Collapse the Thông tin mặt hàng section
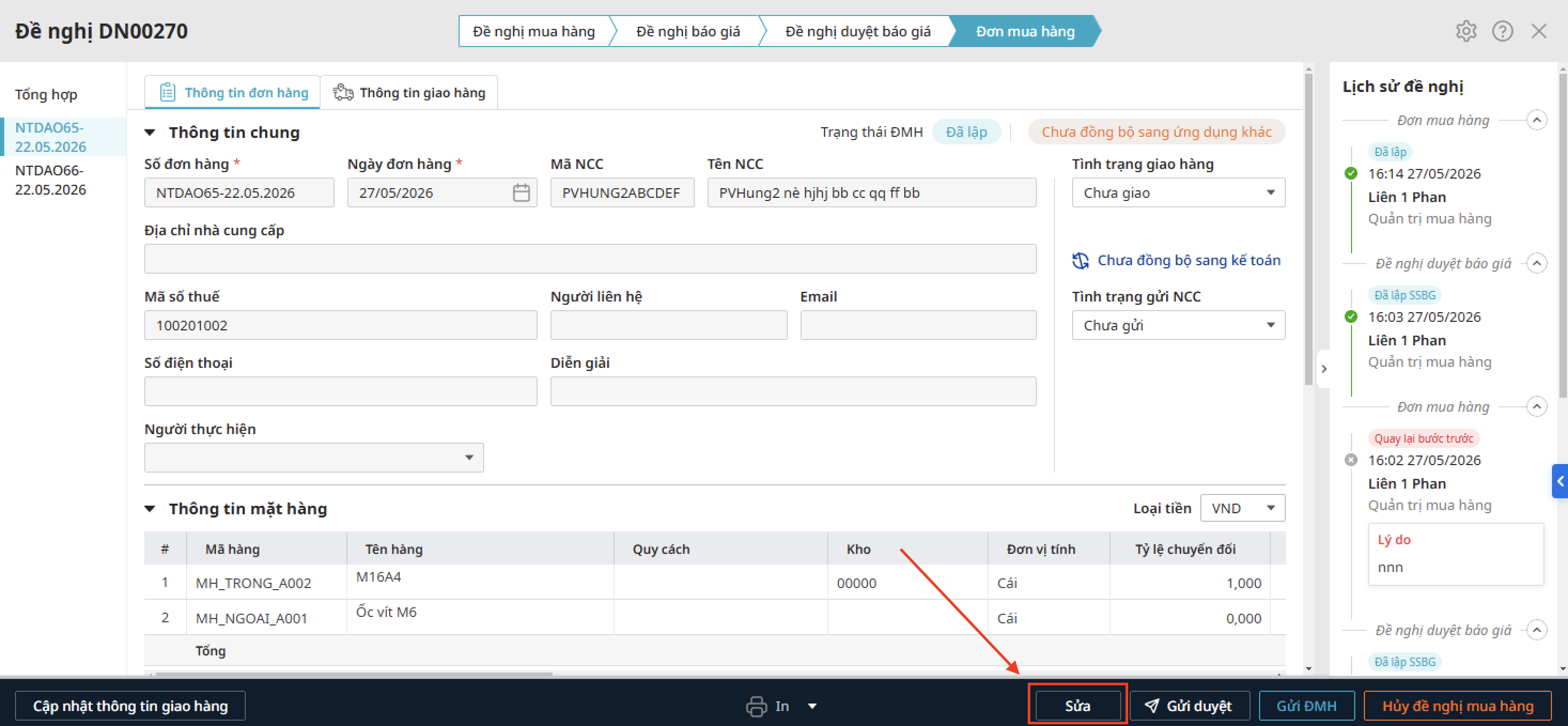 pos(150,508)
